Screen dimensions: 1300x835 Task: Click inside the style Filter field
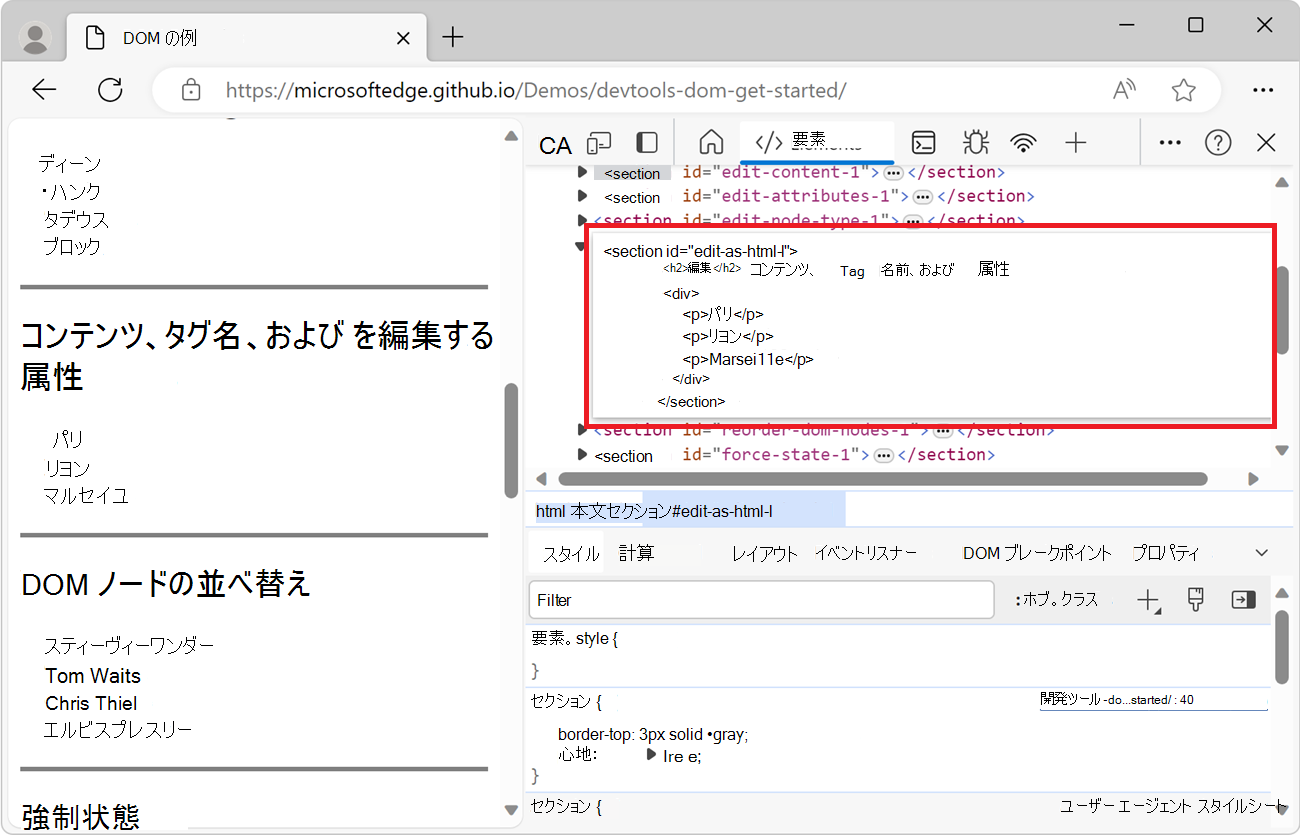[760, 600]
